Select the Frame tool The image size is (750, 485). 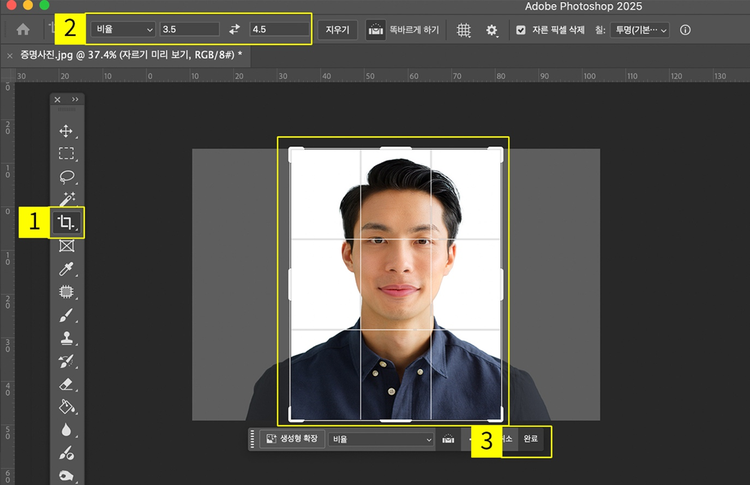pyautogui.click(x=67, y=245)
